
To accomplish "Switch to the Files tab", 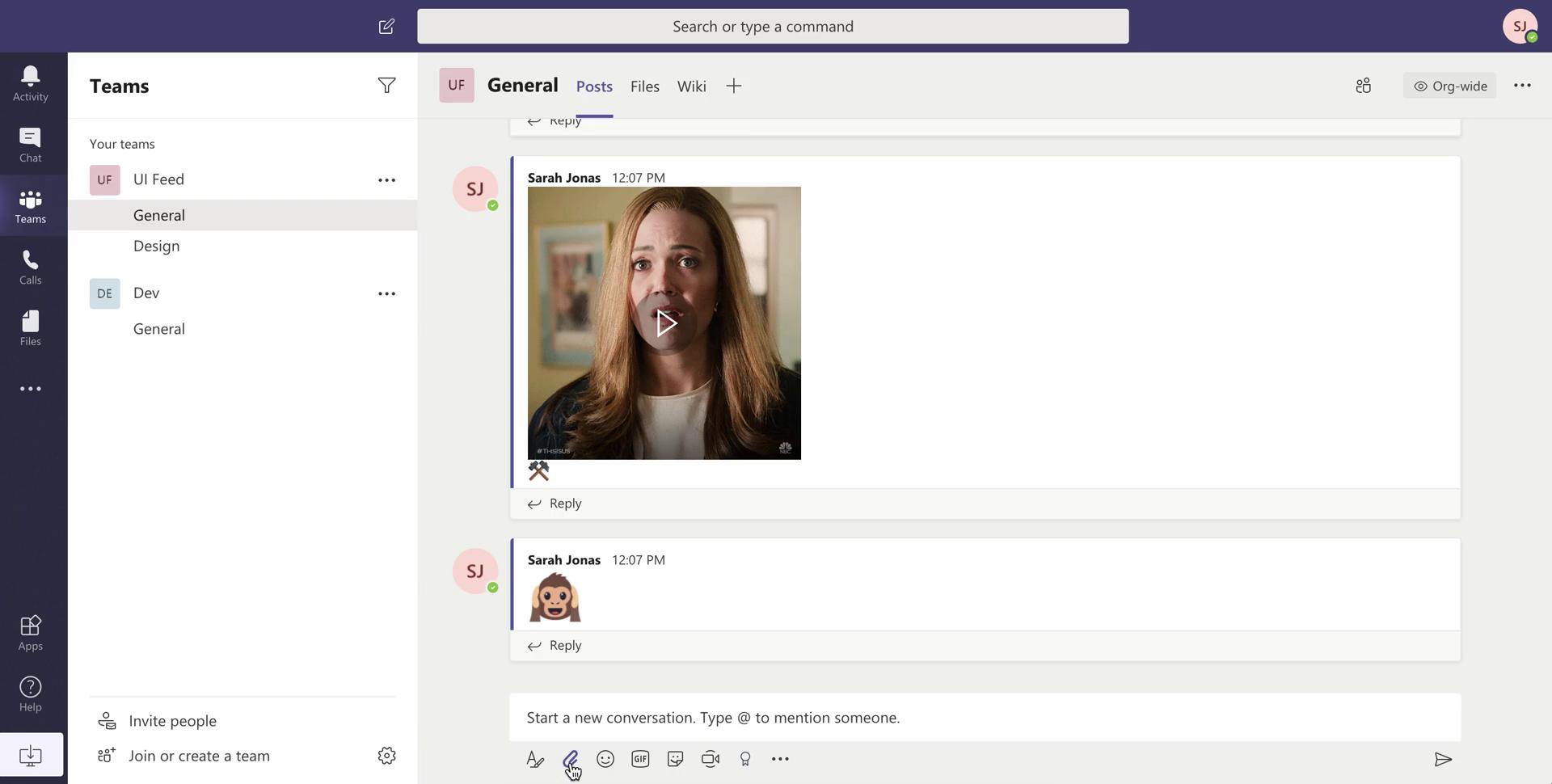I will click(x=645, y=86).
